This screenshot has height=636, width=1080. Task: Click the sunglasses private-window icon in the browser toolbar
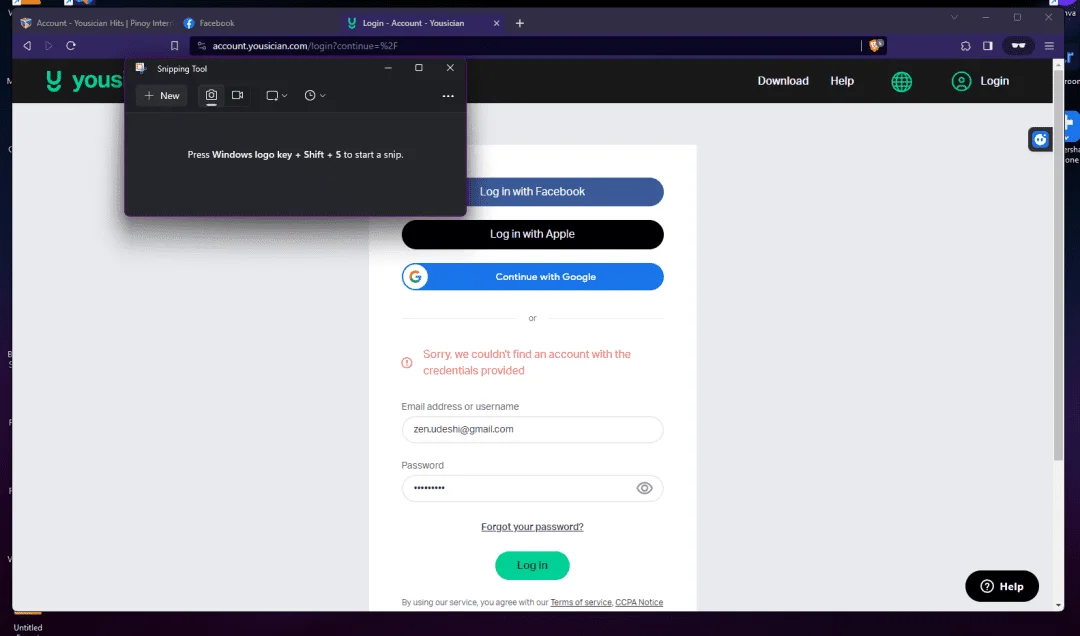(x=1018, y=45)
